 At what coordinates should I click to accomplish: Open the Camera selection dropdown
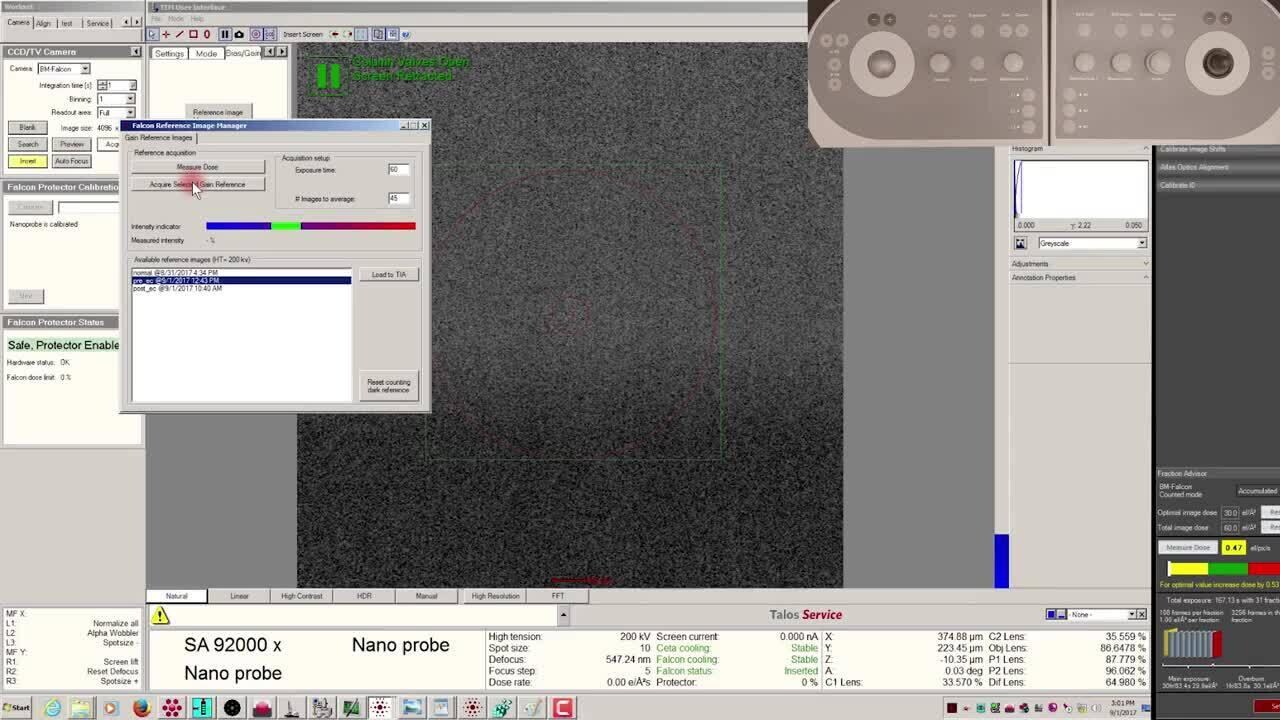[85, 69]
